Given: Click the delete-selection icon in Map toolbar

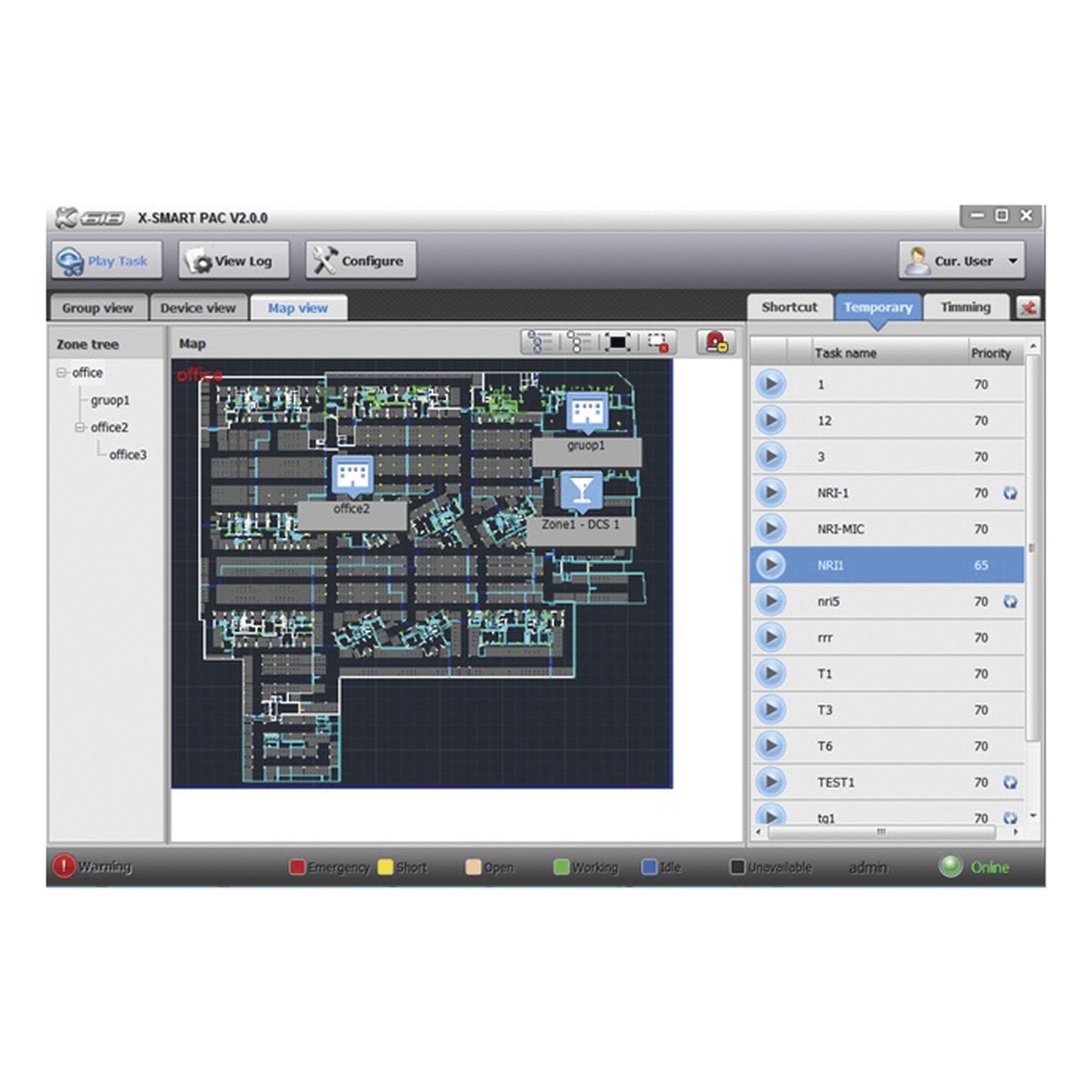Looking at the screenshot, I should 658,342.
